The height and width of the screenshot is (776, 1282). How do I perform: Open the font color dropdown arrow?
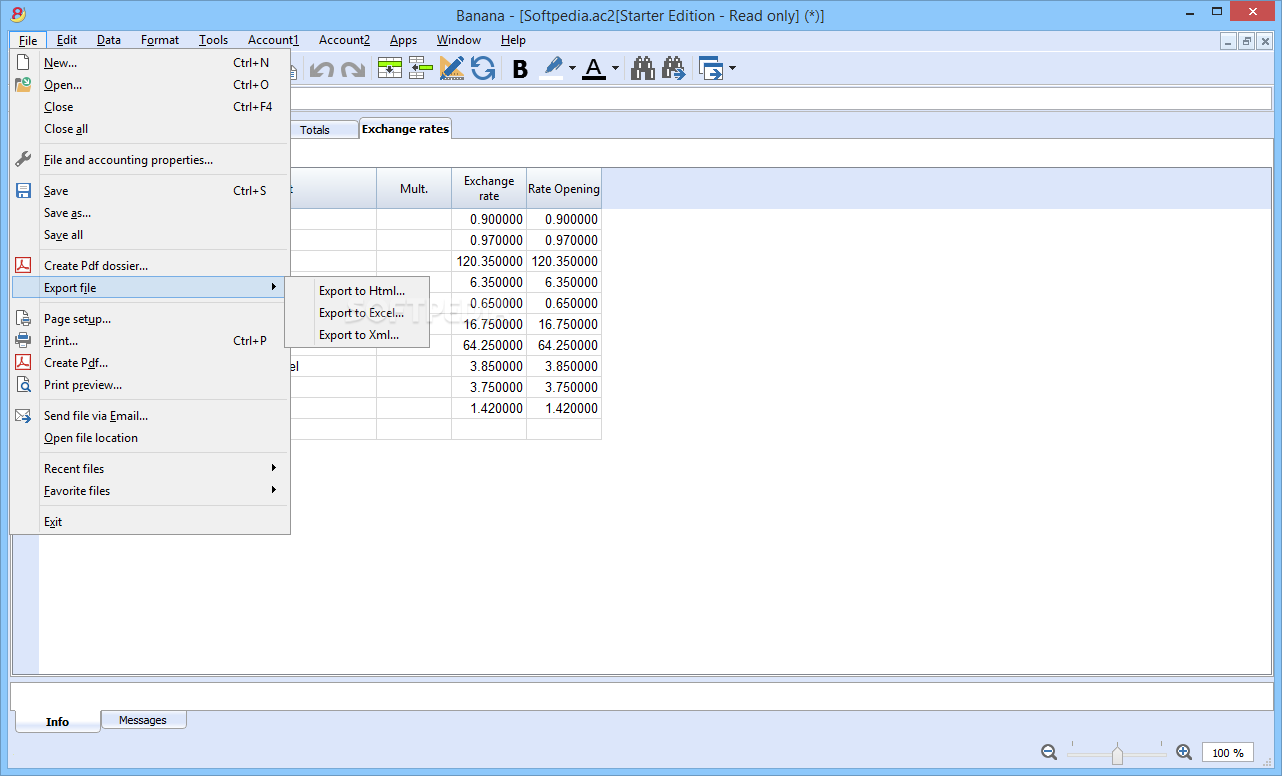point(615,69)
